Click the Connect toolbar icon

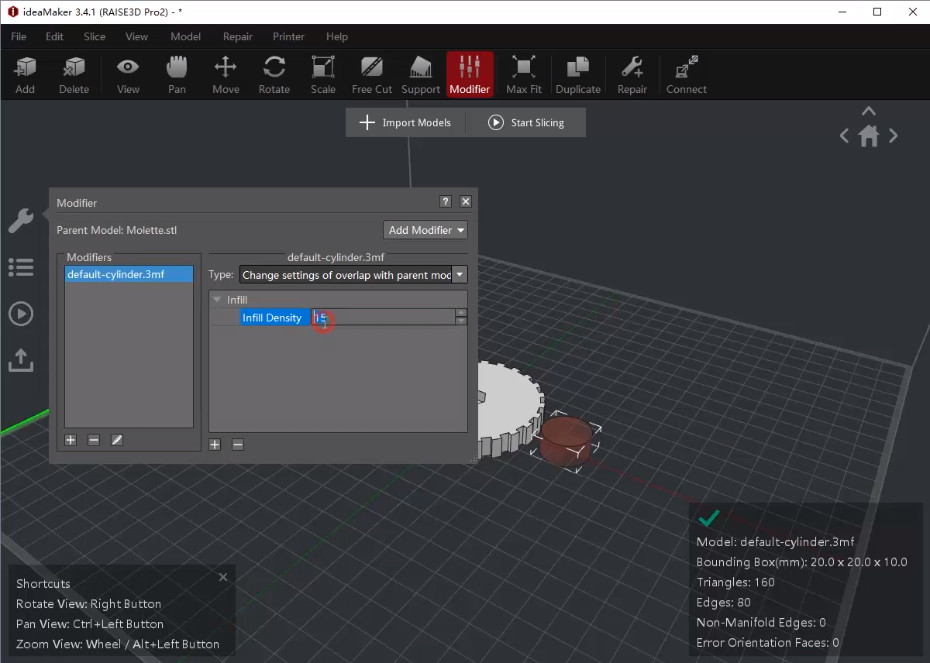click(686, 75)
